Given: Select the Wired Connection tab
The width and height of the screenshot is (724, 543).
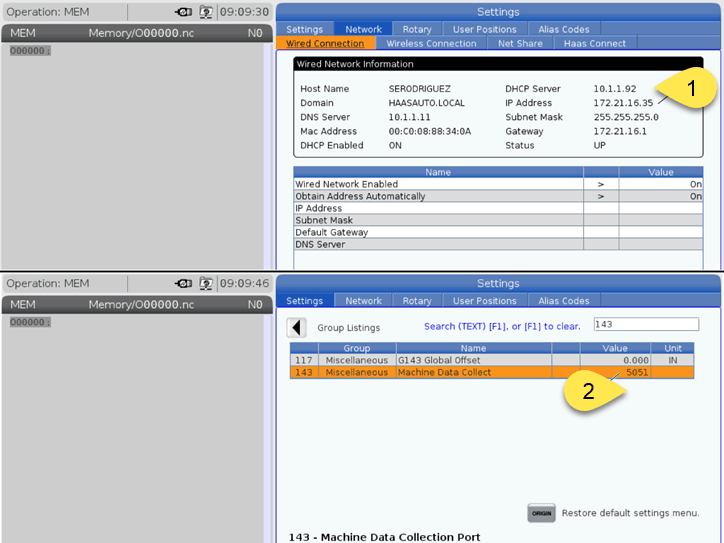Looking at the screenshot, I should tap(325, 43).
